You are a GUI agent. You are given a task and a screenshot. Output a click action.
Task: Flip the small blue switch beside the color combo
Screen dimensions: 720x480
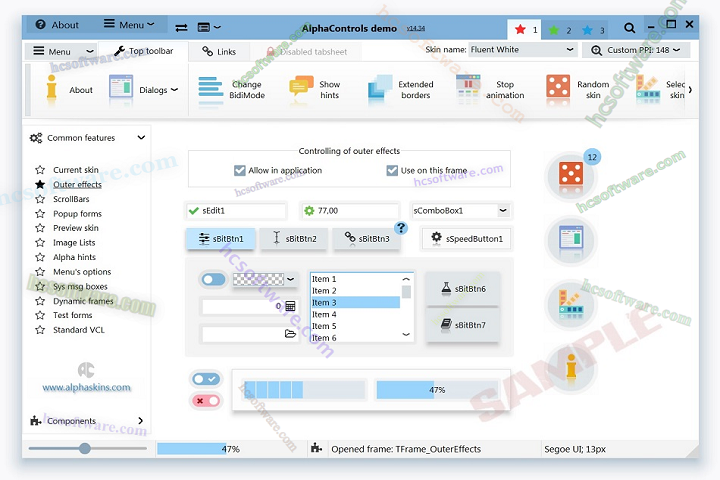214,279
